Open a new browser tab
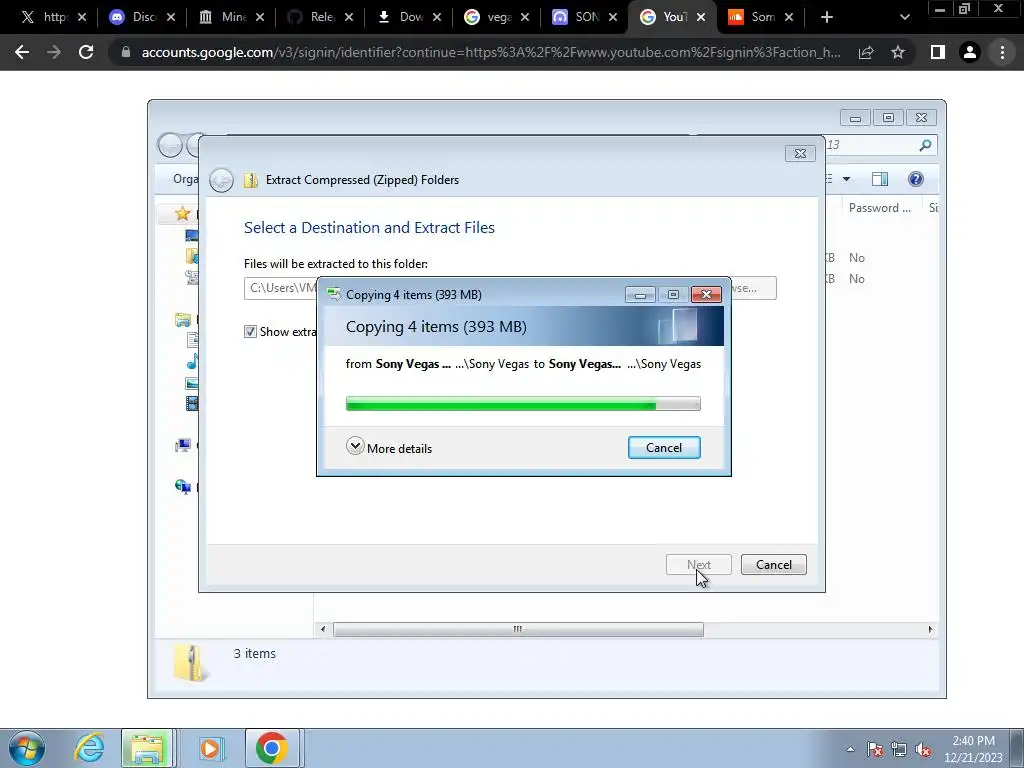This screenshot has width=1024, height=768. 827,18
